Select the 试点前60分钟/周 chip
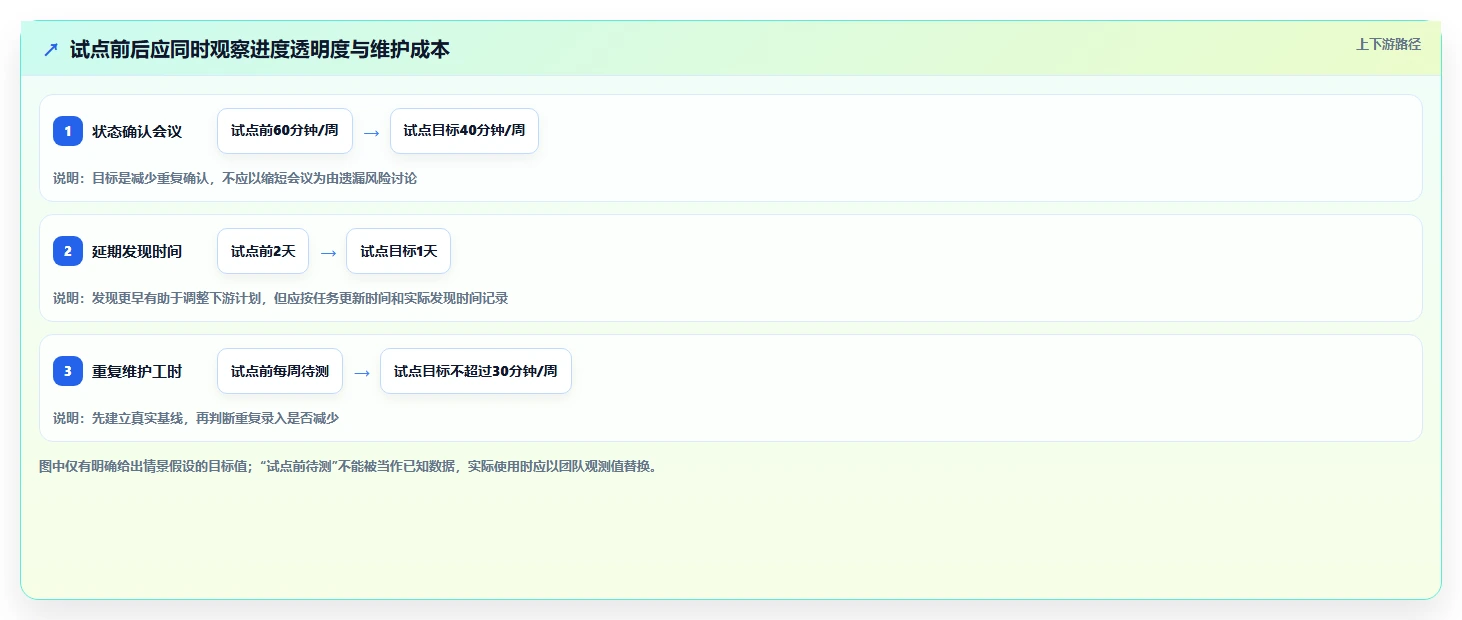Viewport: 1462px width, 620px height. click(x=285, y=131)
